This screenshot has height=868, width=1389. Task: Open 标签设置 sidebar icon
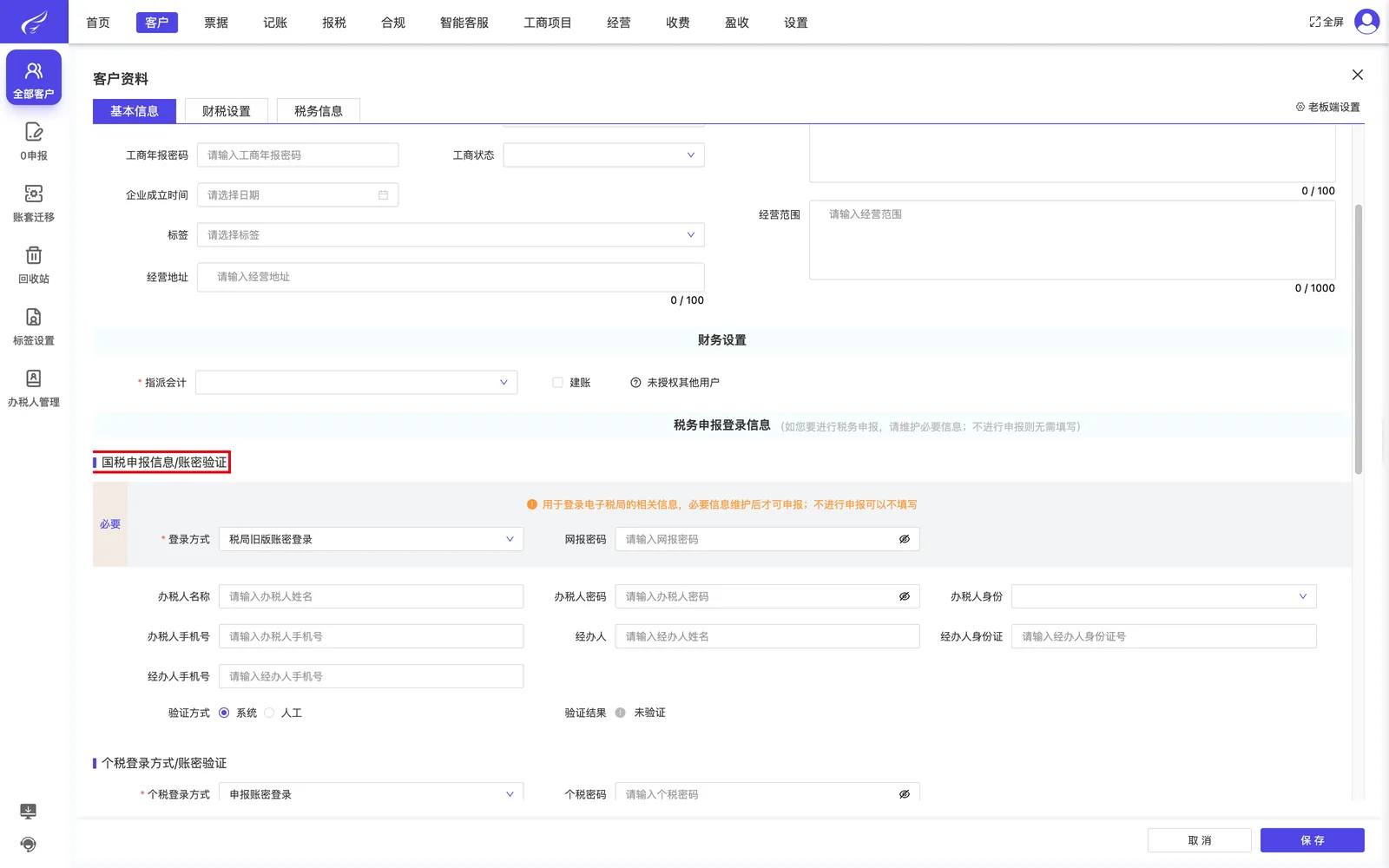[x=34, y=326]
